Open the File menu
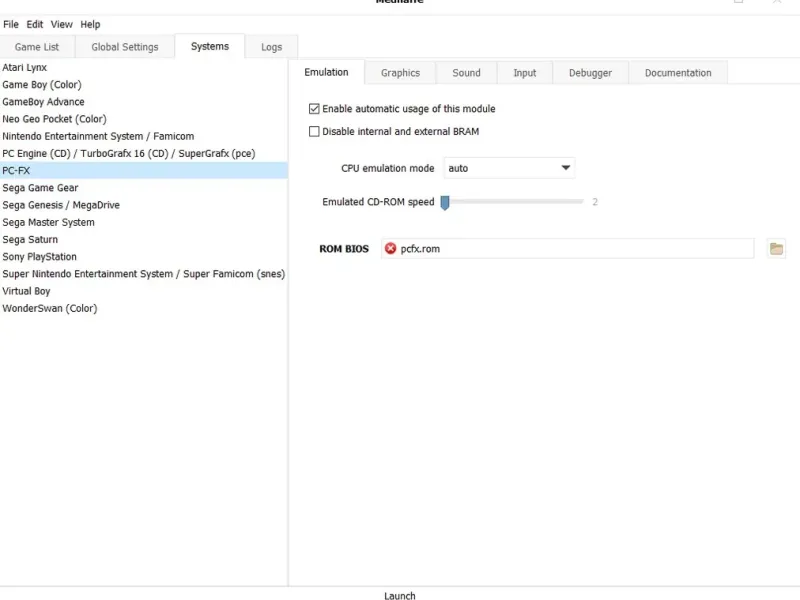 click(11, 24)
